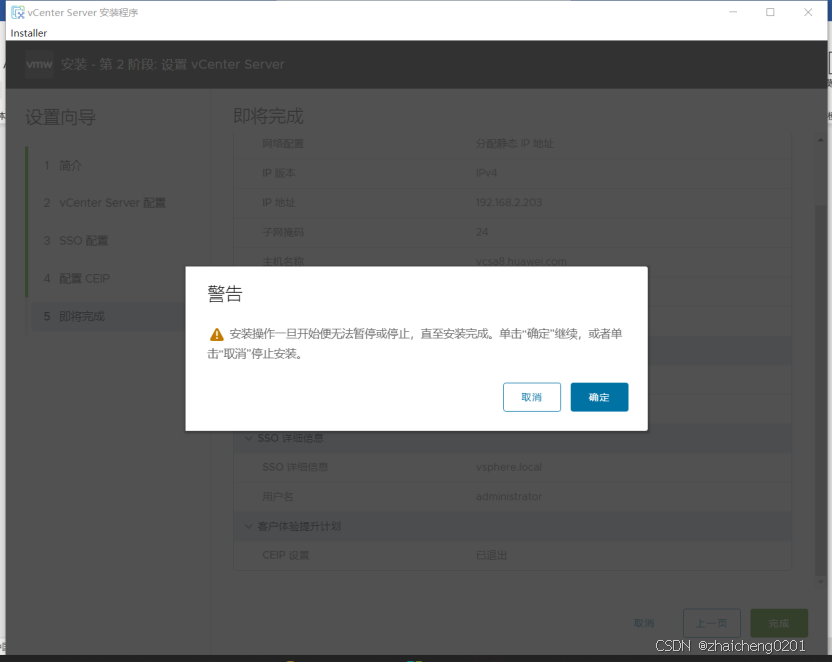Click the vCenter Server installer title bar icon

[18, 12]
